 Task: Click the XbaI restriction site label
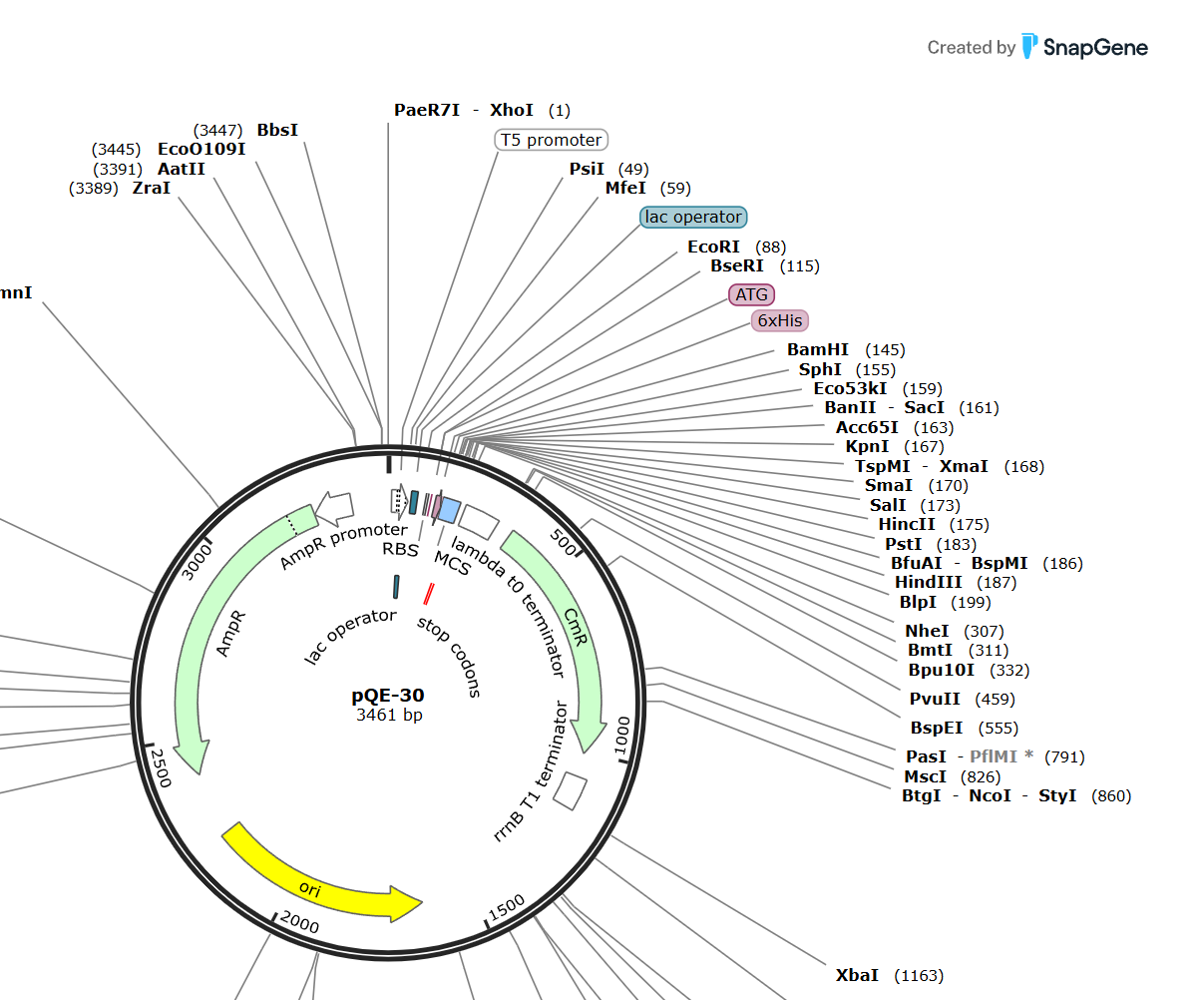(857, 975)
